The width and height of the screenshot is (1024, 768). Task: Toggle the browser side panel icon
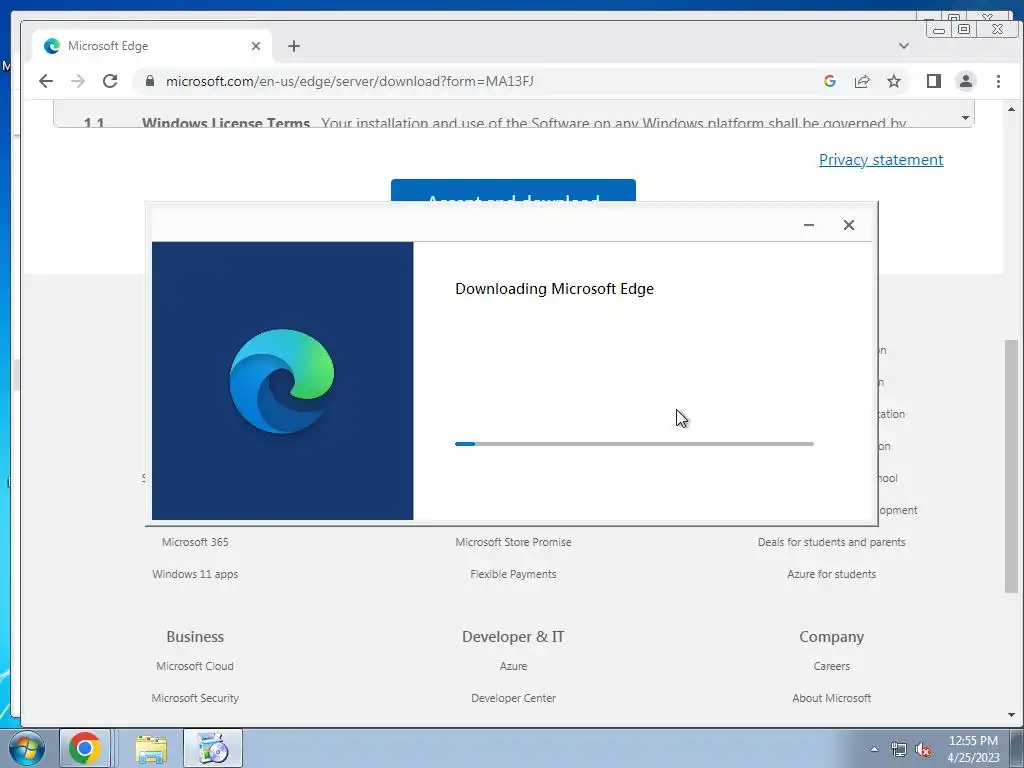[x=934, y=81]
